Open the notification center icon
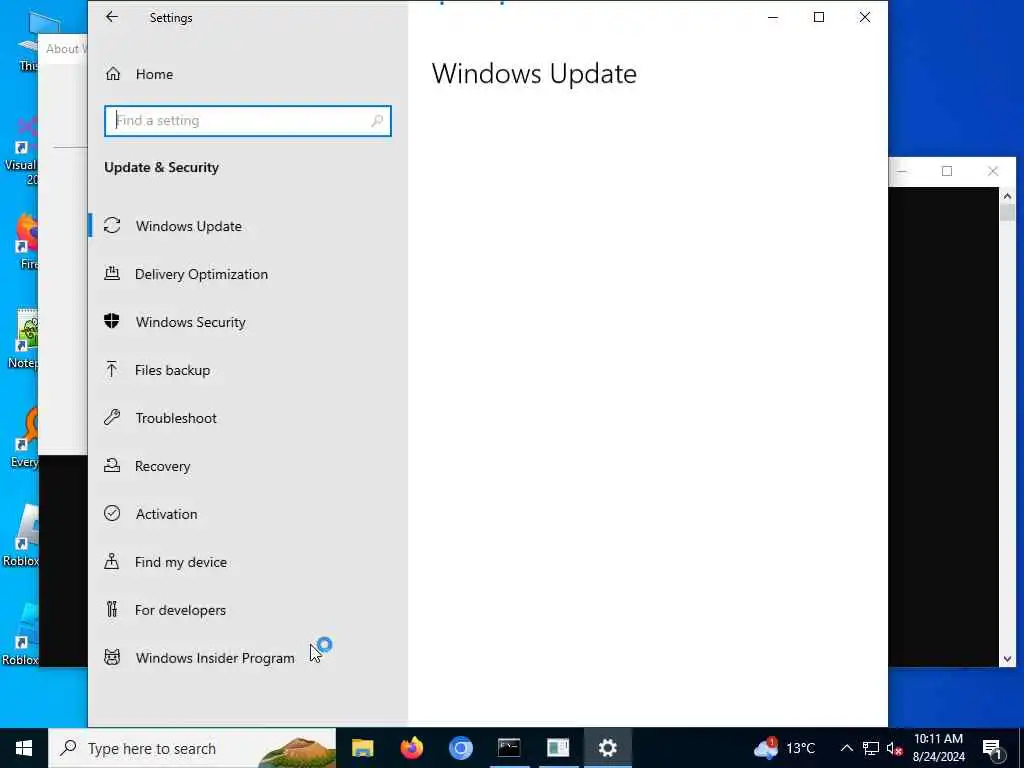The image size is (1024, 768). pos(993,748)
